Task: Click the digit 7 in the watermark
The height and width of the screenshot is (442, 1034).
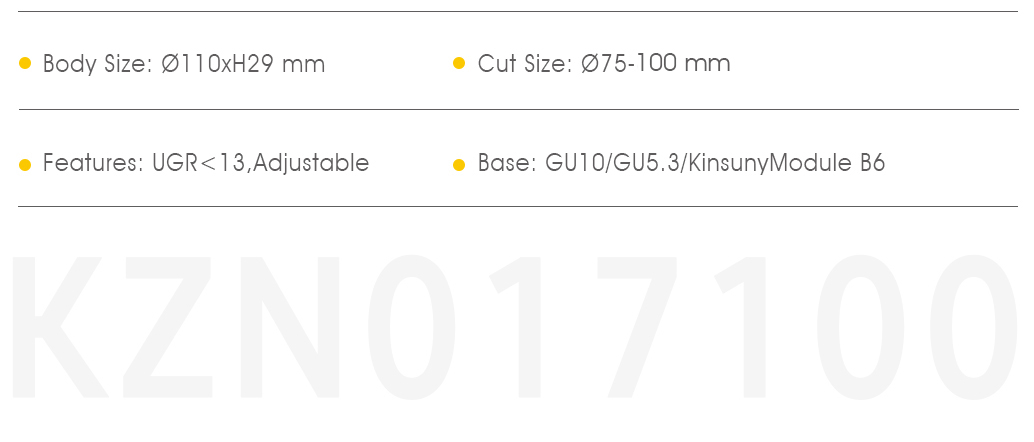Action: coord(637,327)
